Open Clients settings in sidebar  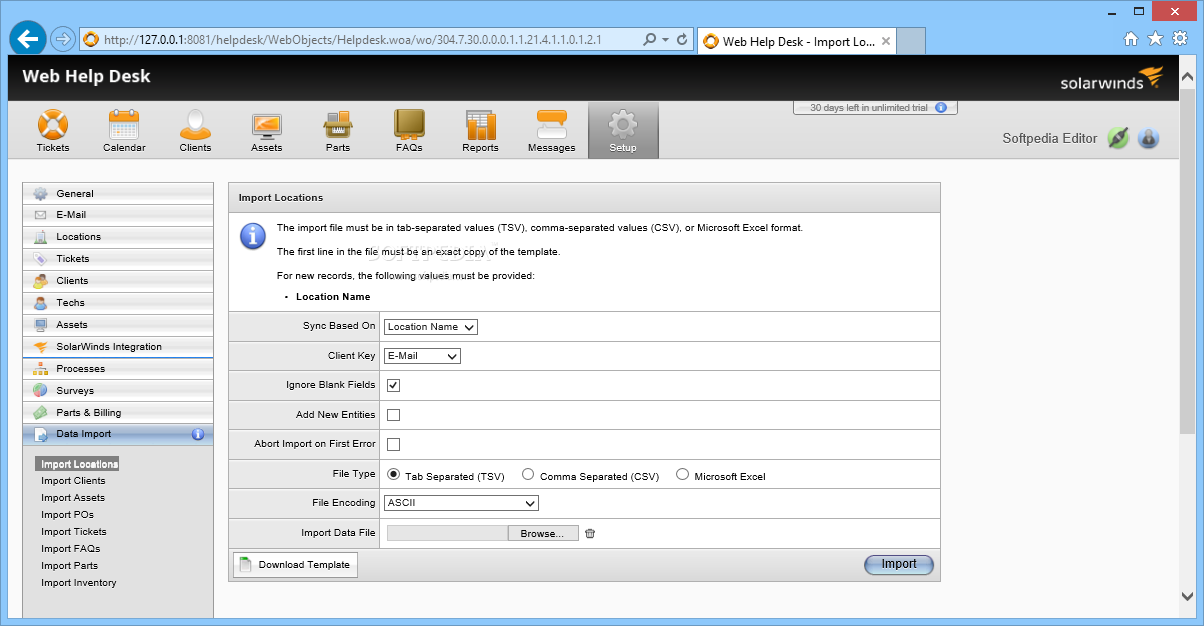(118, 281)
